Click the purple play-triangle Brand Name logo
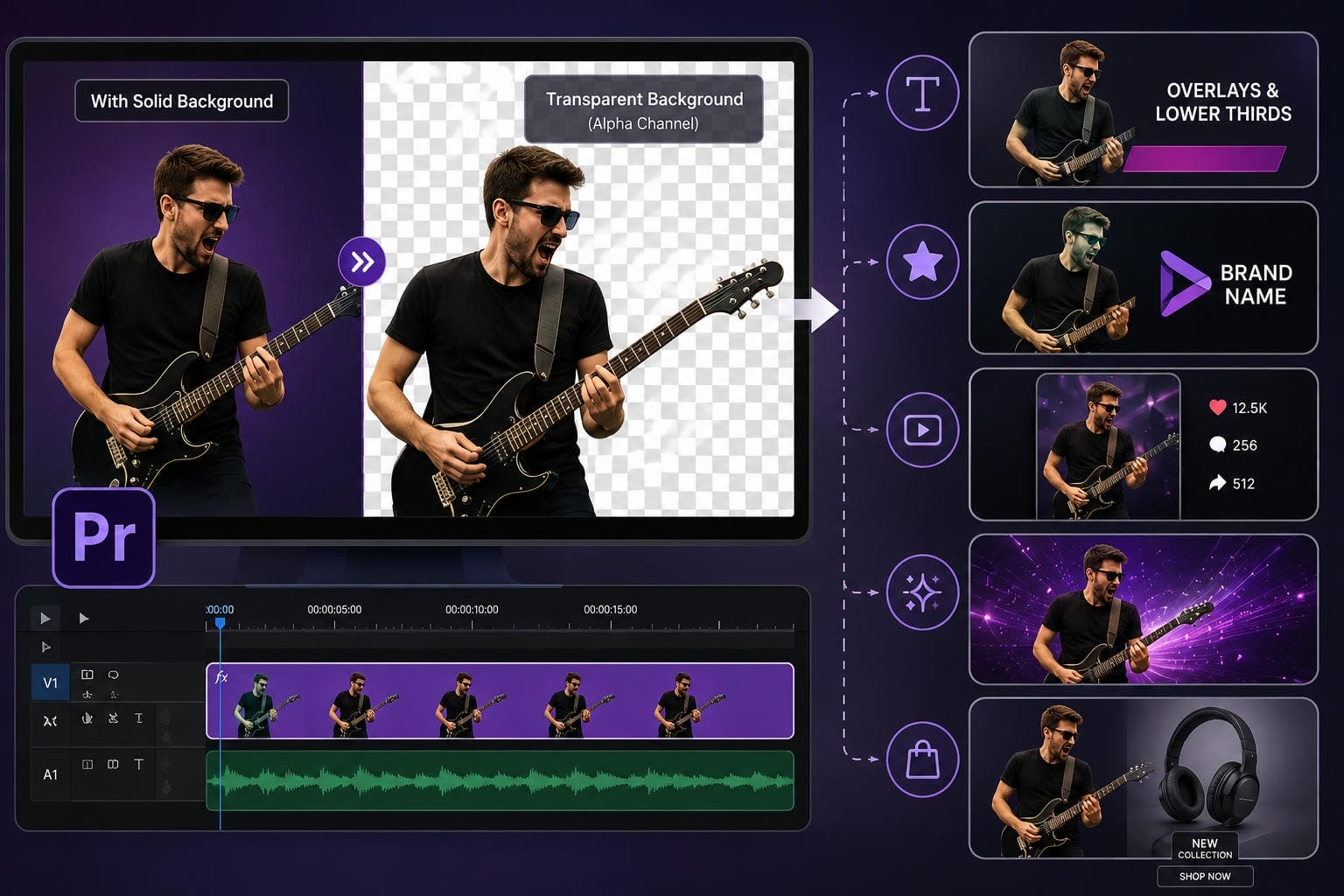Image resolution: width=1344 pixels, height=896 pixels. pos(1185,283)
